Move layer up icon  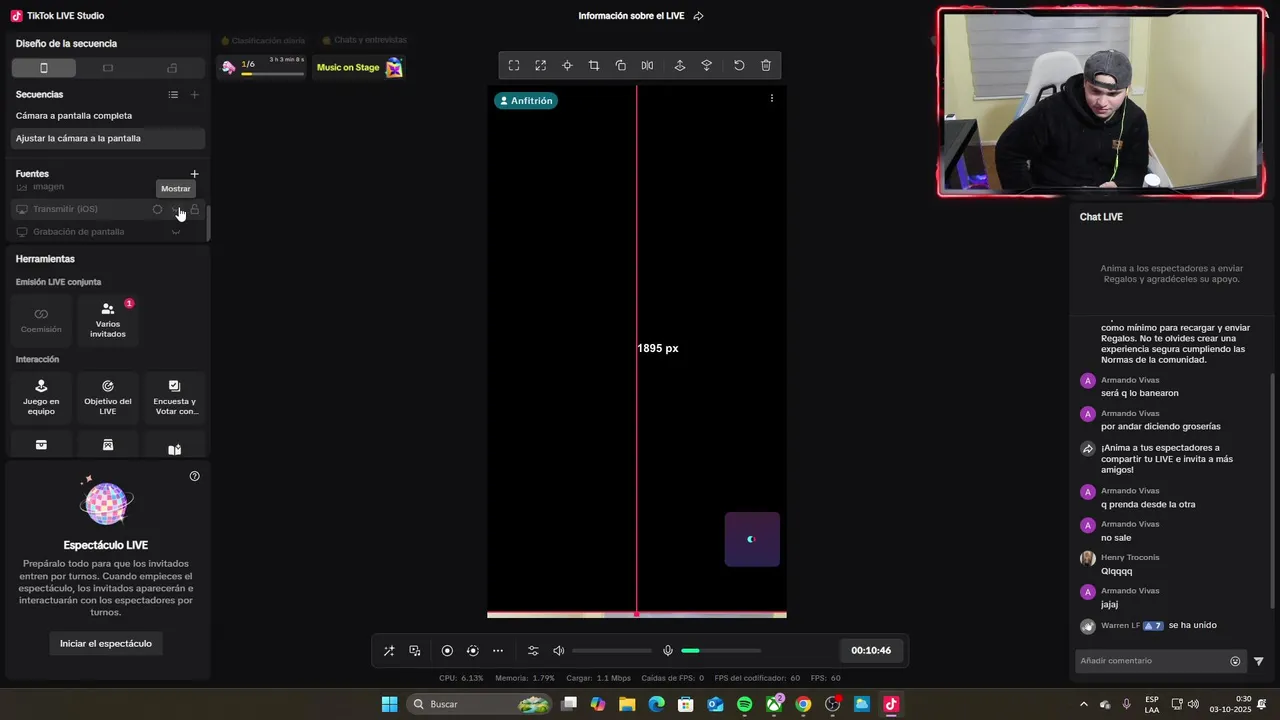point(680,66)
